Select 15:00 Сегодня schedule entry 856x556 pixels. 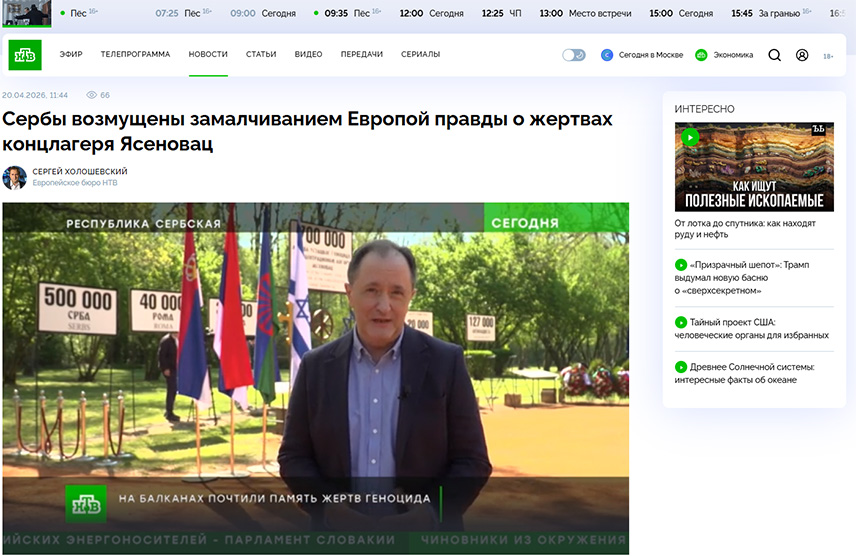click(681, 13)
